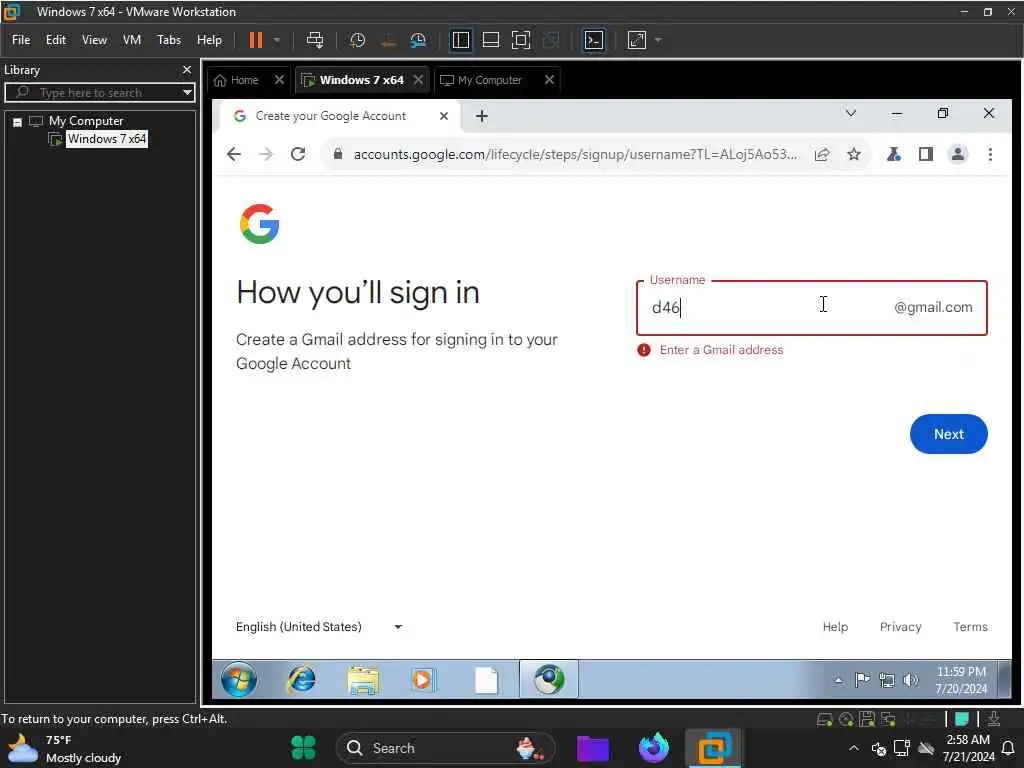The image size is (1024, 768).
Task: Open Chrome Labs flask icon
Action: point(893,154)
